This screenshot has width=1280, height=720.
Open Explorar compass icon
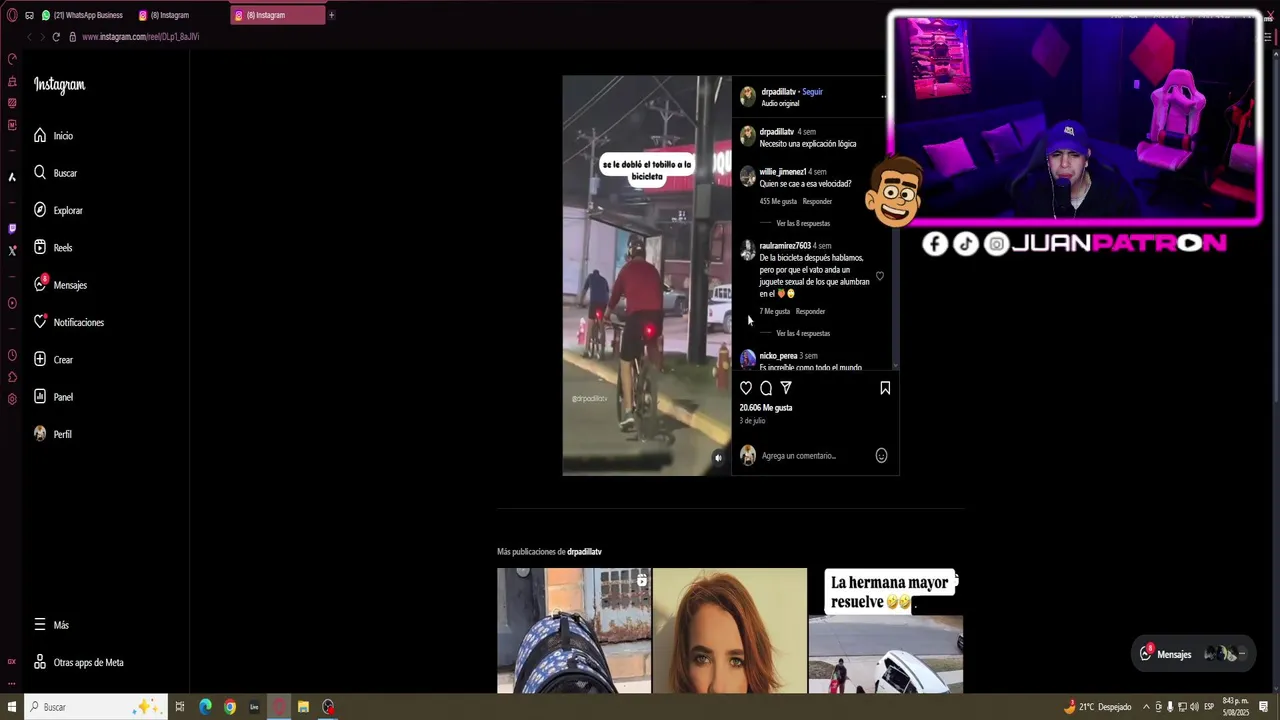pyautogui.click(x=40, y=210)
